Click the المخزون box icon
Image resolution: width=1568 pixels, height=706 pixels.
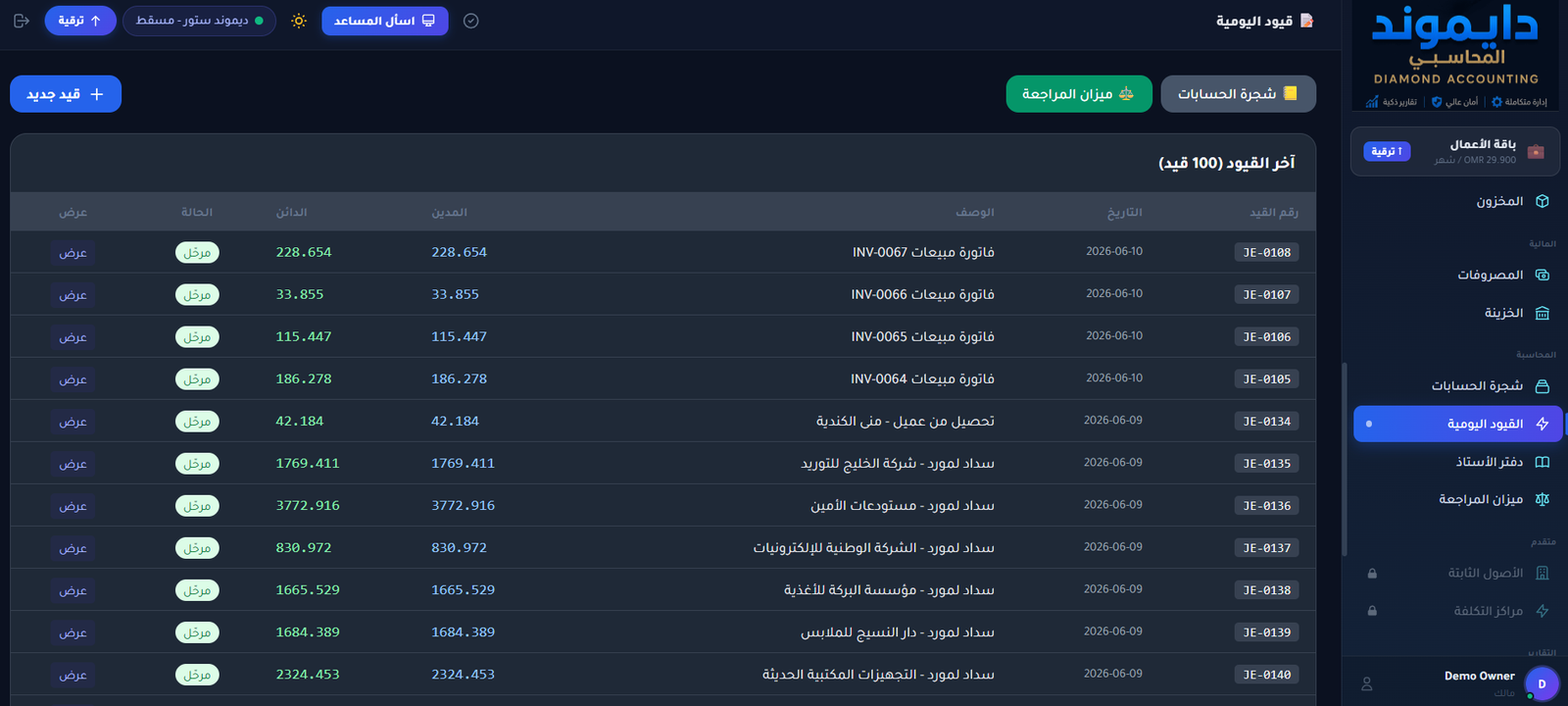[1543, 201]
